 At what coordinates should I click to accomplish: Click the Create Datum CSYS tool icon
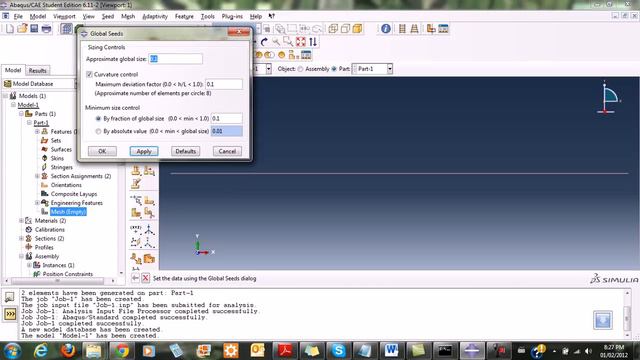point(149,242)
